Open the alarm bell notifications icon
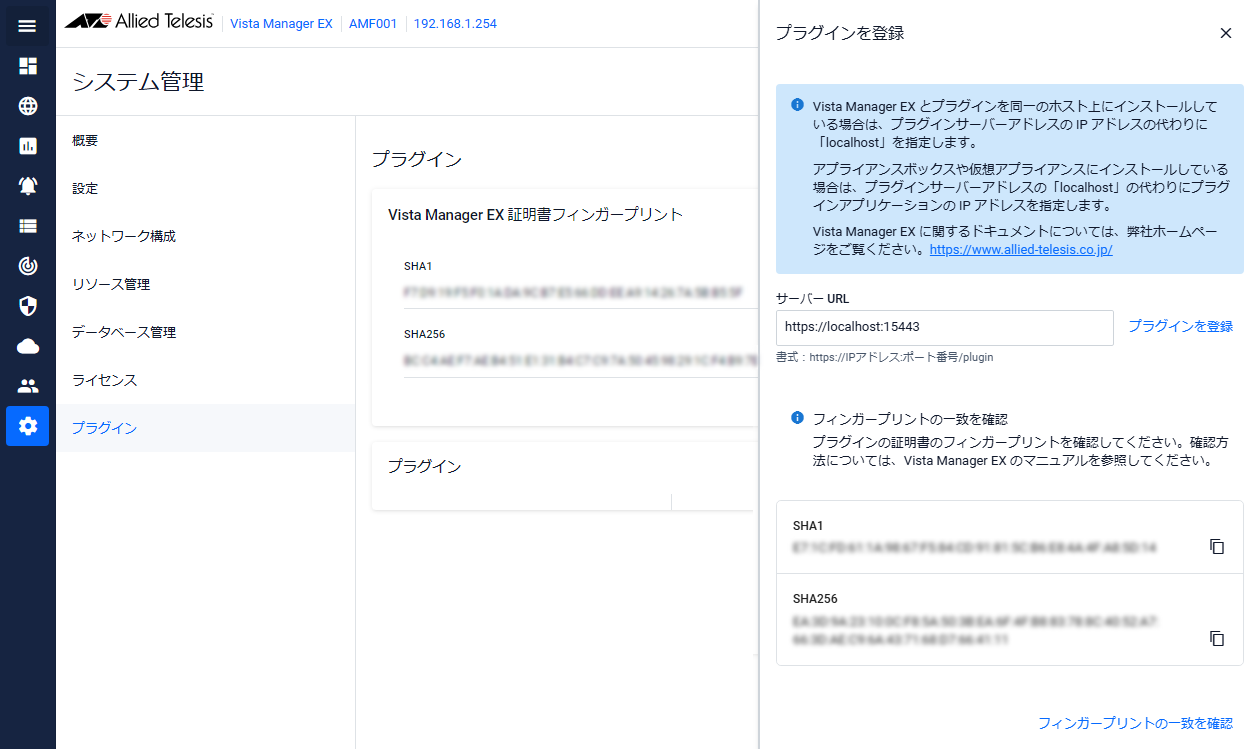 [27, 186]
